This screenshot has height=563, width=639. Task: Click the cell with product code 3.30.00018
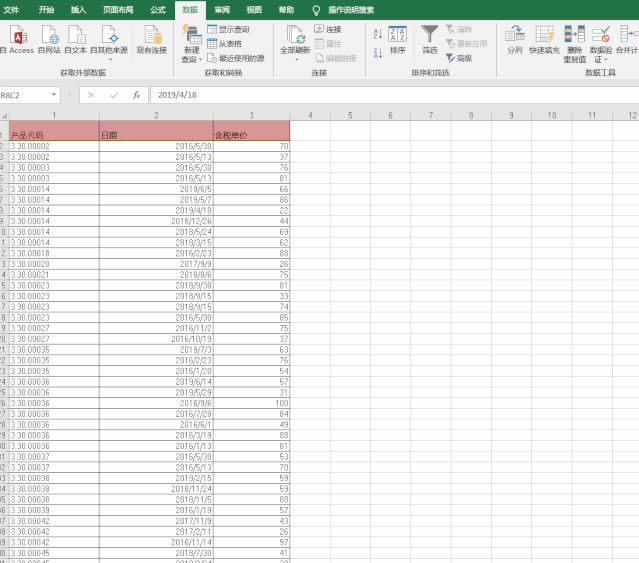54,253
